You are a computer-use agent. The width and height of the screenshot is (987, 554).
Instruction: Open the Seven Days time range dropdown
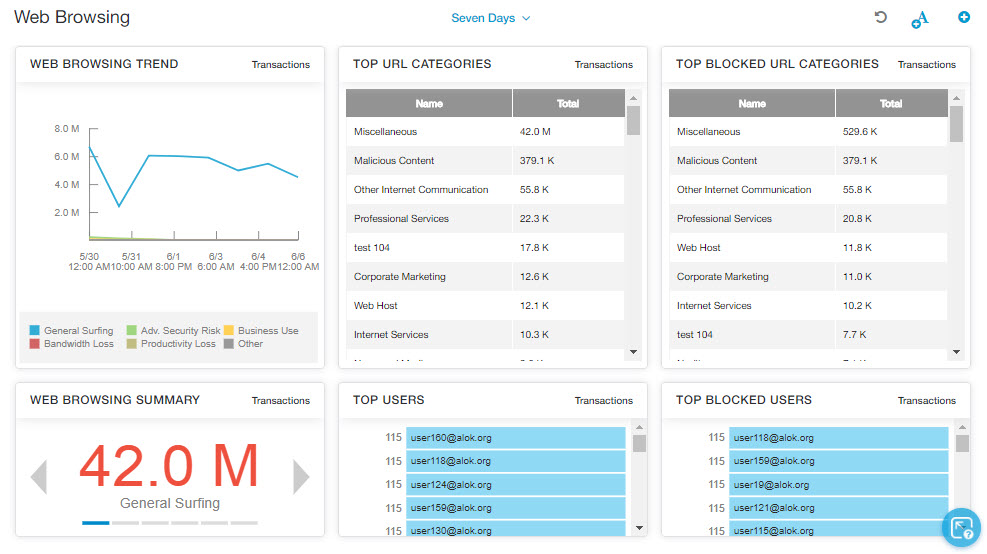[490, 18]
